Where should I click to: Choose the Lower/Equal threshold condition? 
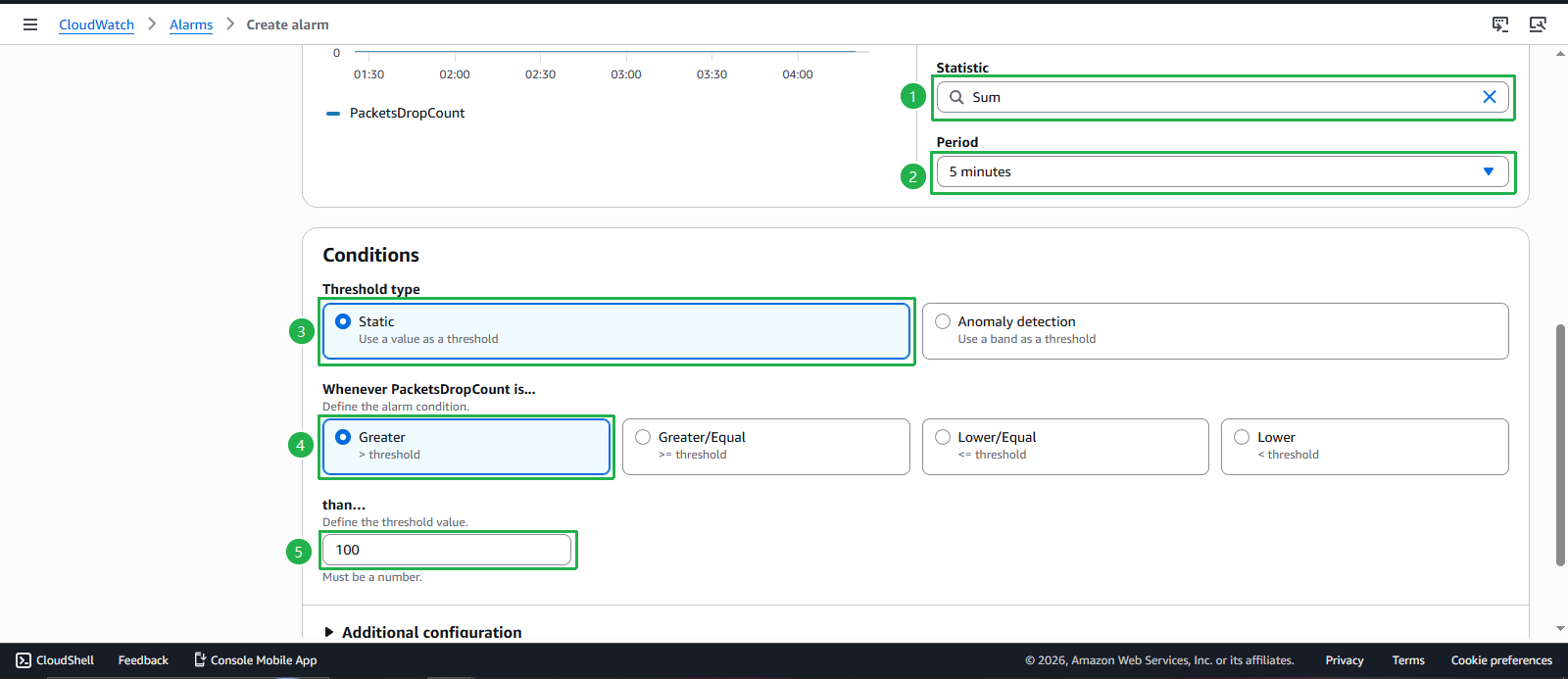[1065, 447]
